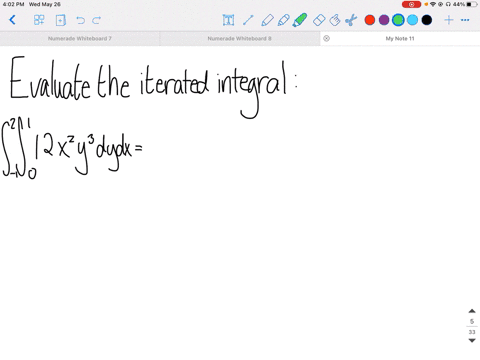
Task: Select the My Note 11 tab
Action: [400, 39]
